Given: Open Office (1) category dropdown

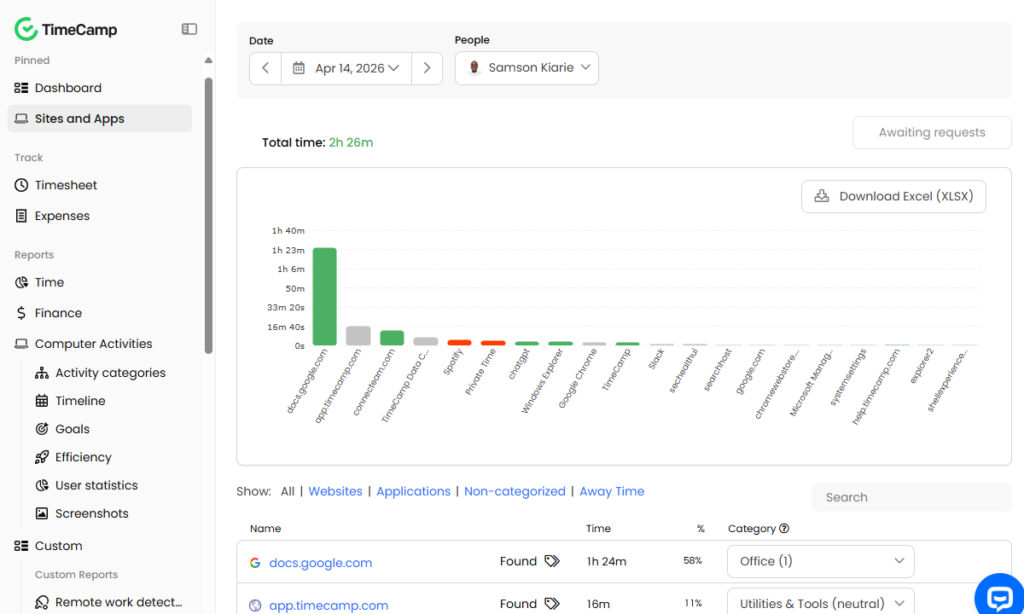Looking at the screenshot, I should pos(820,561).
